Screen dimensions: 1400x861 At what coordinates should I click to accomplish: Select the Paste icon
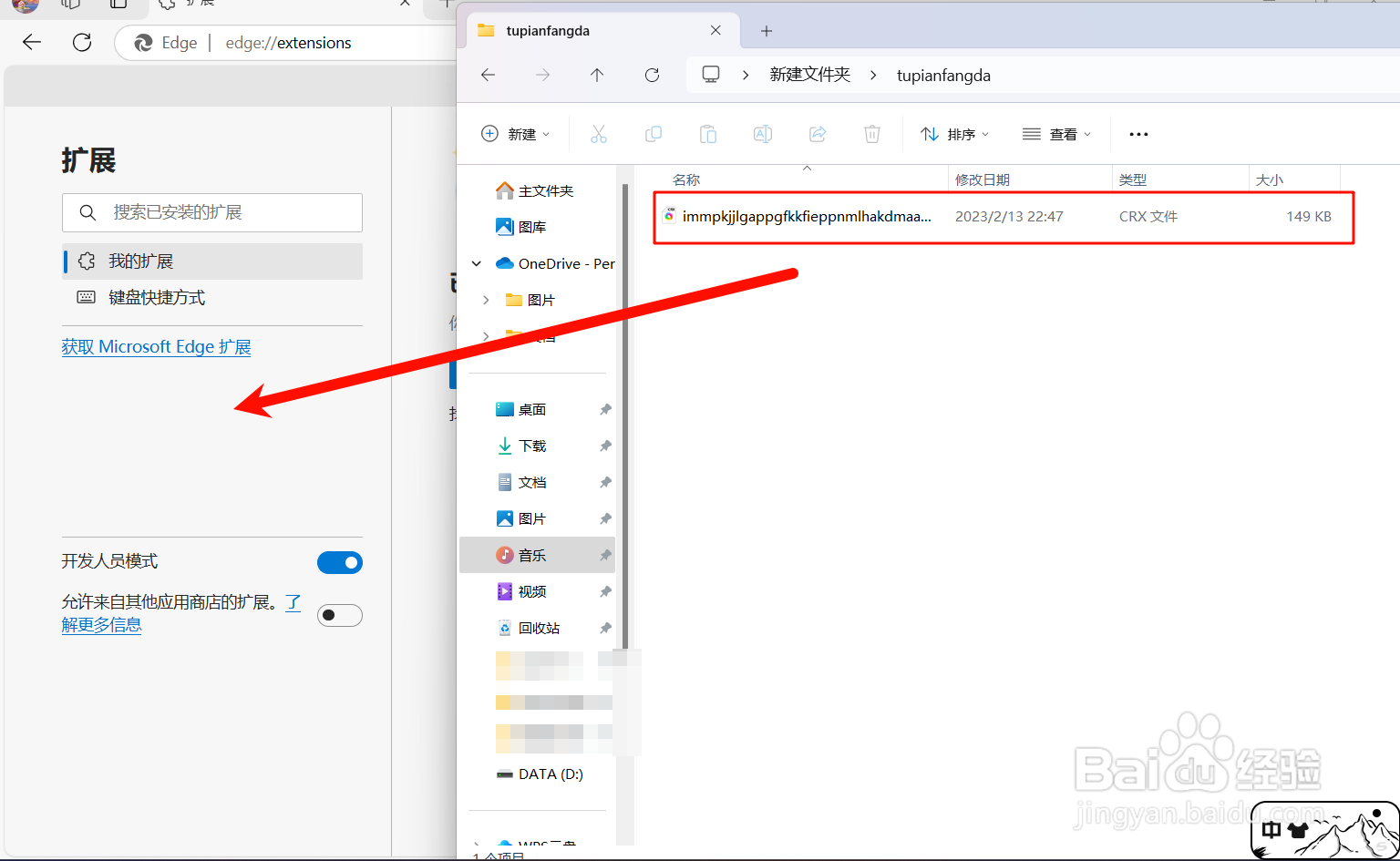[708, 134]
